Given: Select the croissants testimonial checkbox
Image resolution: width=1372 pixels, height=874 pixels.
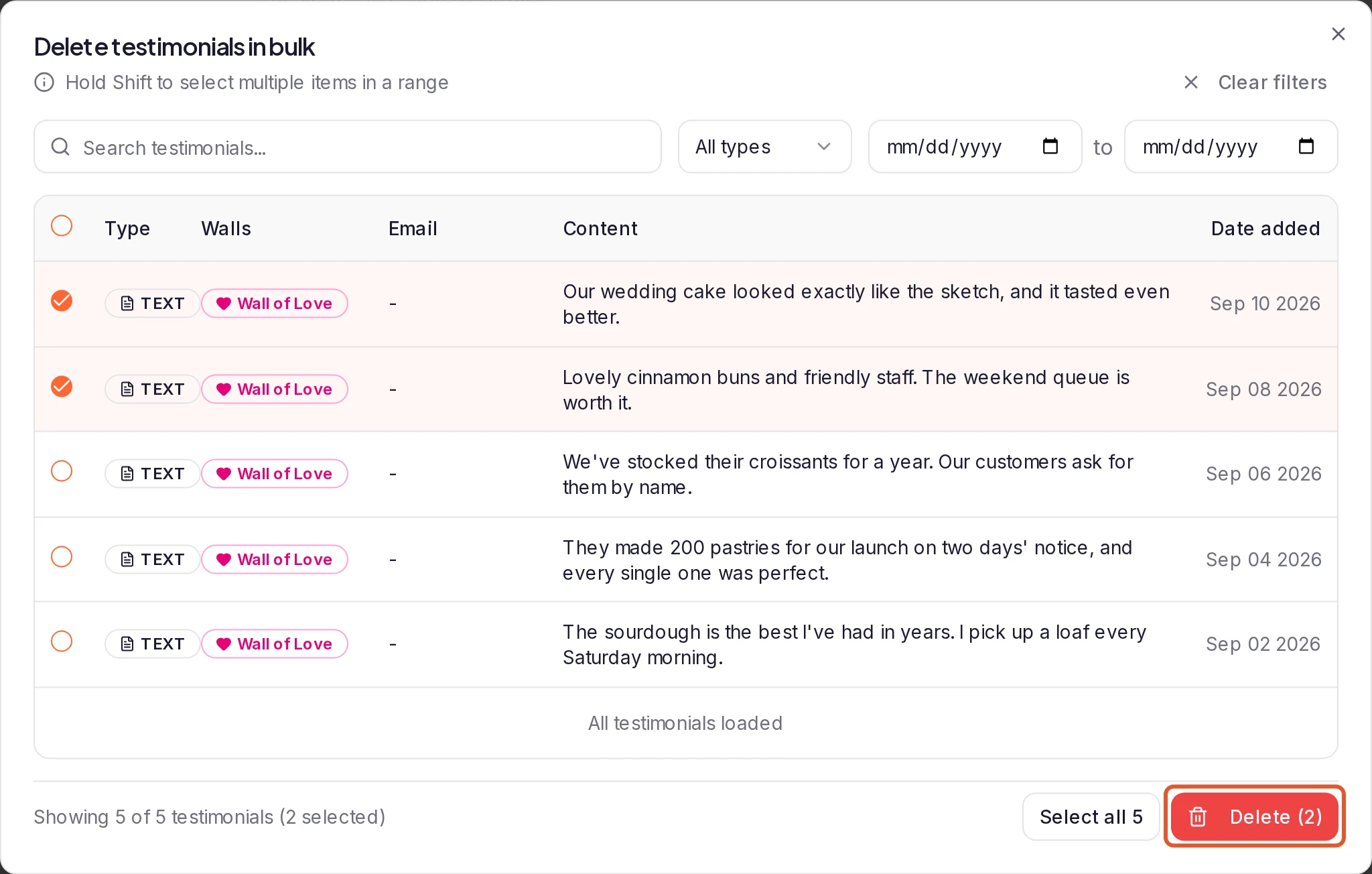Looking at the screenshot, I should (62, 471).
